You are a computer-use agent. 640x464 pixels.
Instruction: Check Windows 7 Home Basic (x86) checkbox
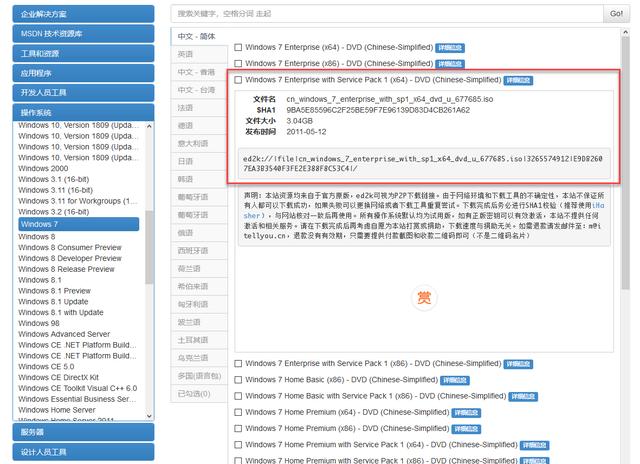(238, 380)
